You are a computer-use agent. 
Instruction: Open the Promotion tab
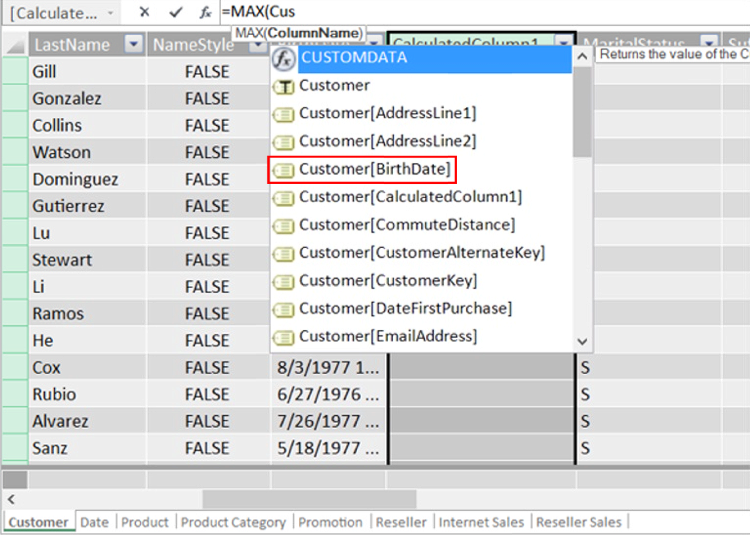tap(331, 522)
